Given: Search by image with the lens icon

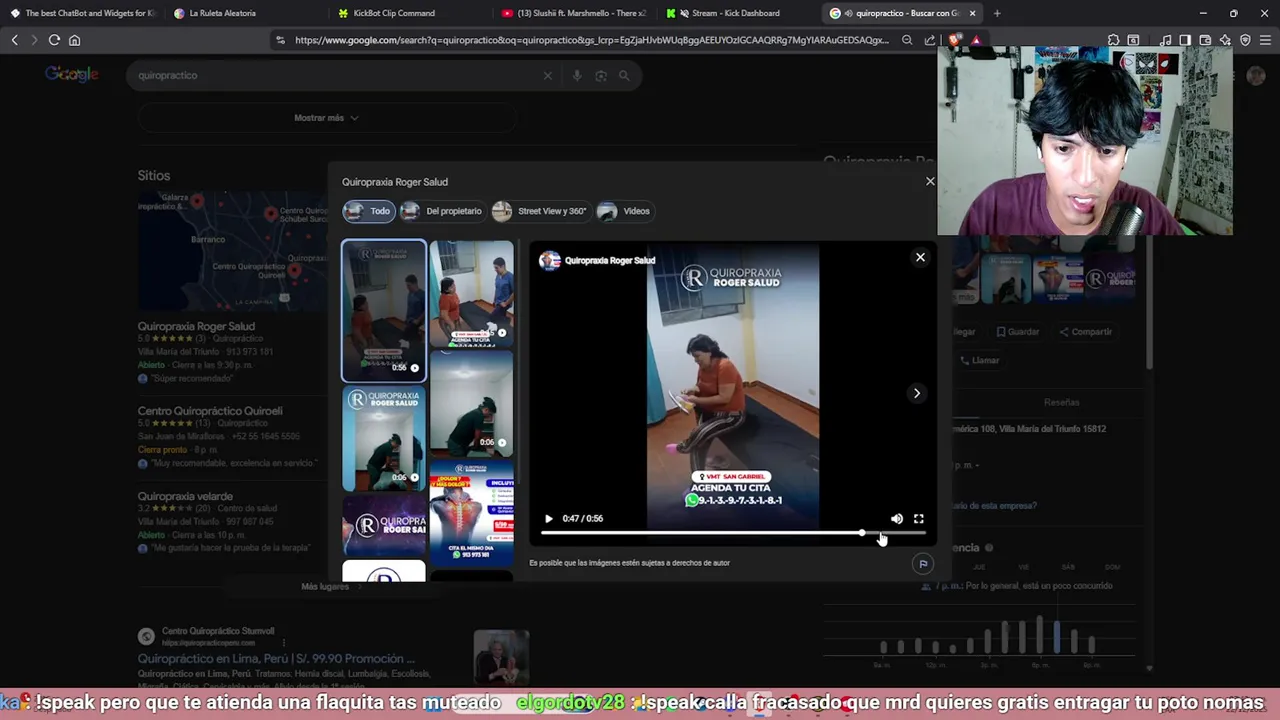Looking at the screenshot, I should 600,76.
